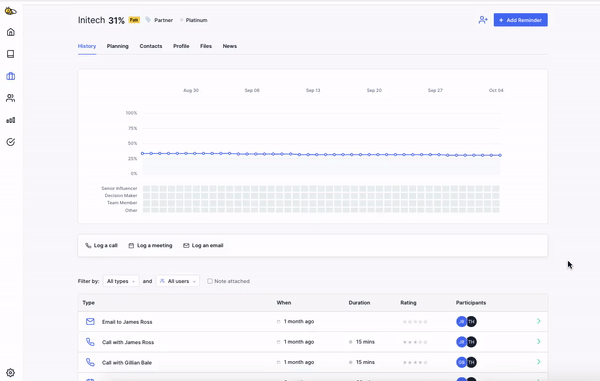Image resolution: width=600 pixels, height=381 pixels.
Task: Open the All users filter dropdown
Action: pyautogui.click(x=178, y=281)
